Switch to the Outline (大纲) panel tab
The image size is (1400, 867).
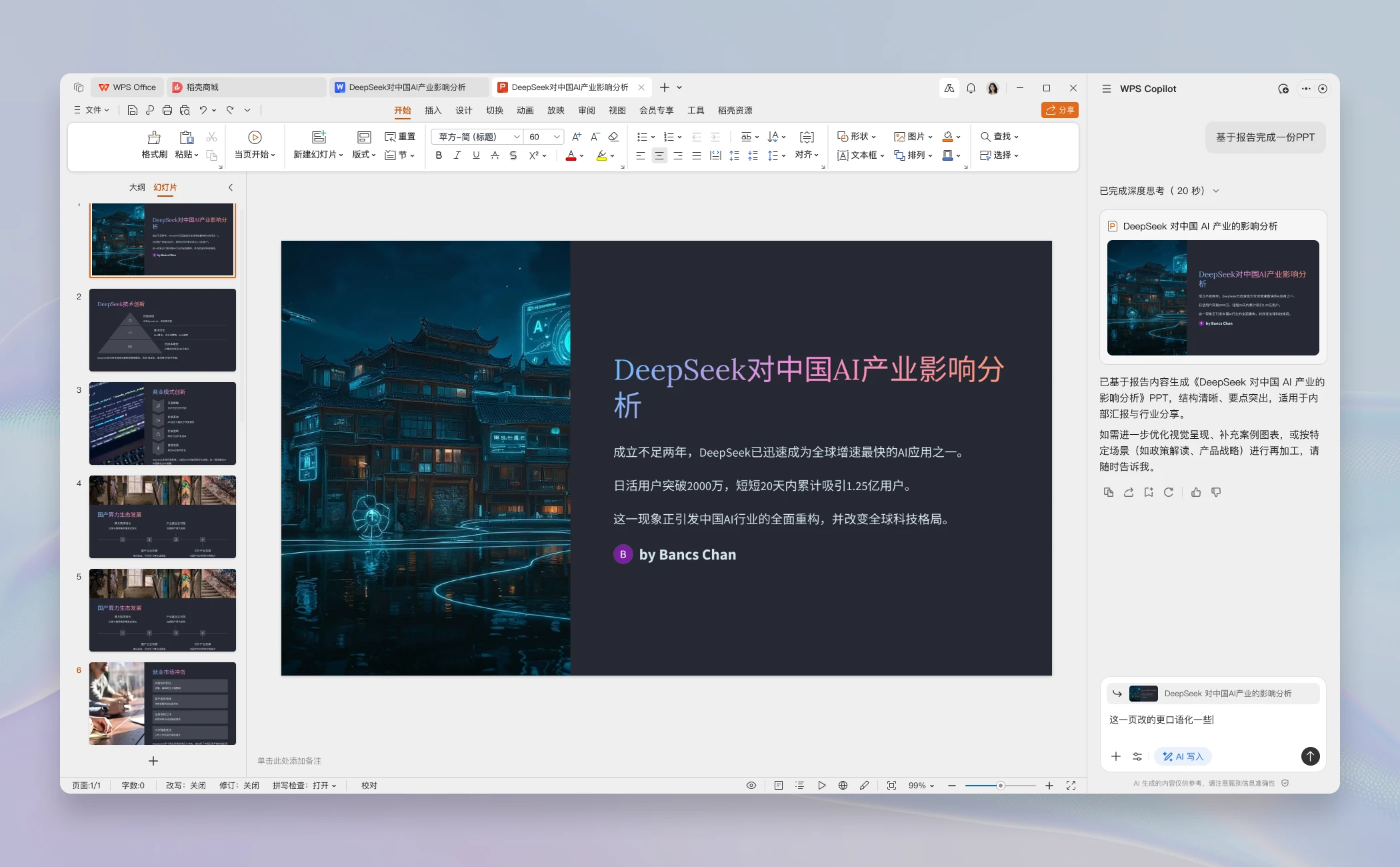[137, 187]
